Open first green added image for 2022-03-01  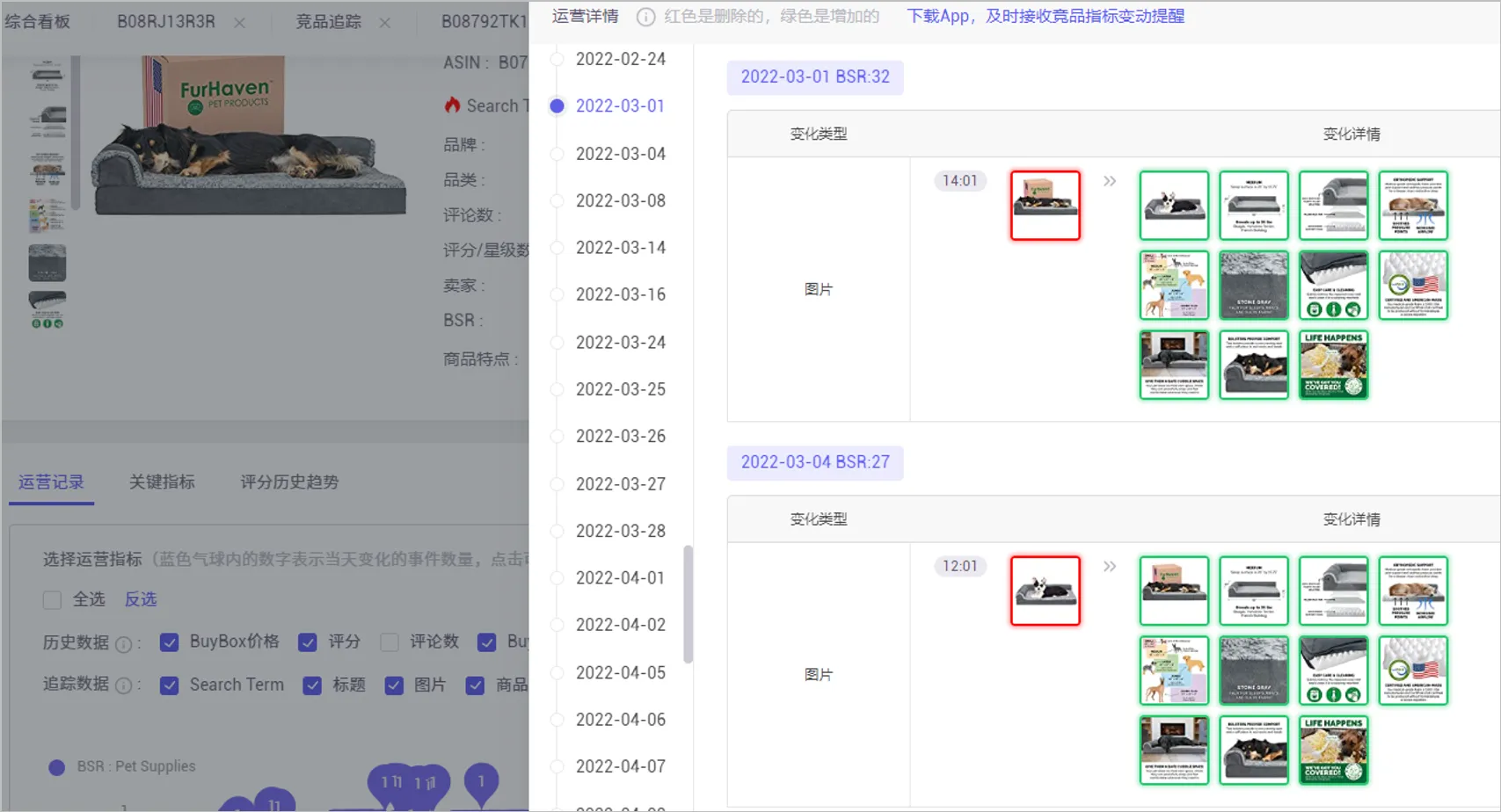tap(1175, 205)
